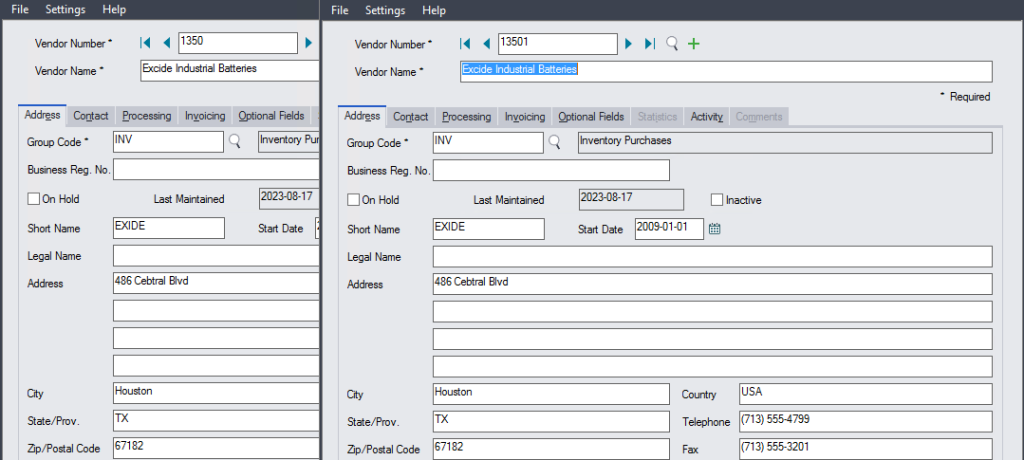Click City field Houston in right window
This screenshot has height=460, width=1024.
(x=551, y=394)
